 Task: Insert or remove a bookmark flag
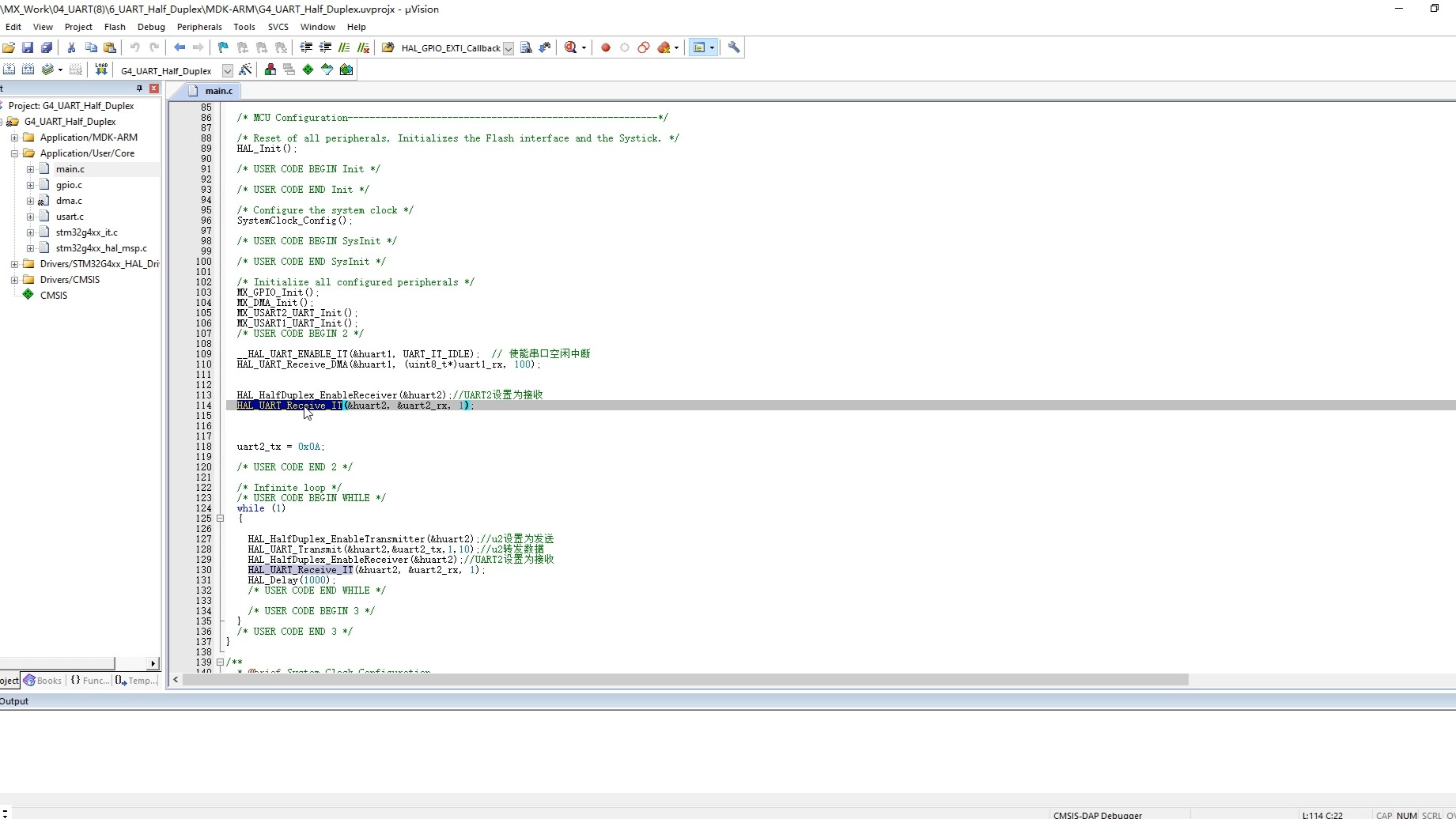point(223,47)
